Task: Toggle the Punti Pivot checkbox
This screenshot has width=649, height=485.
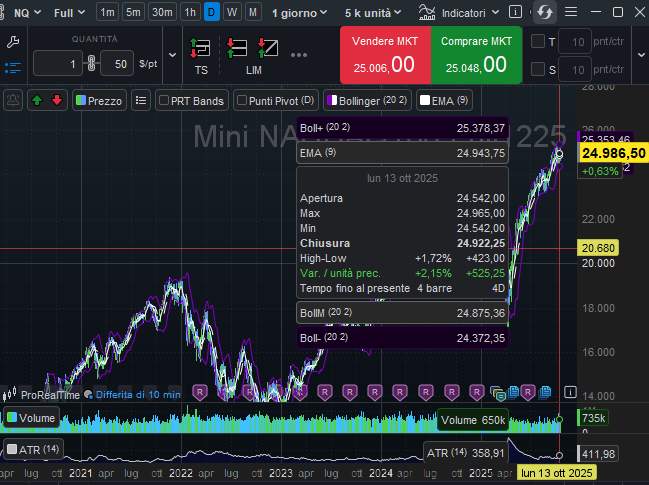Action: (x=242, y=101)
